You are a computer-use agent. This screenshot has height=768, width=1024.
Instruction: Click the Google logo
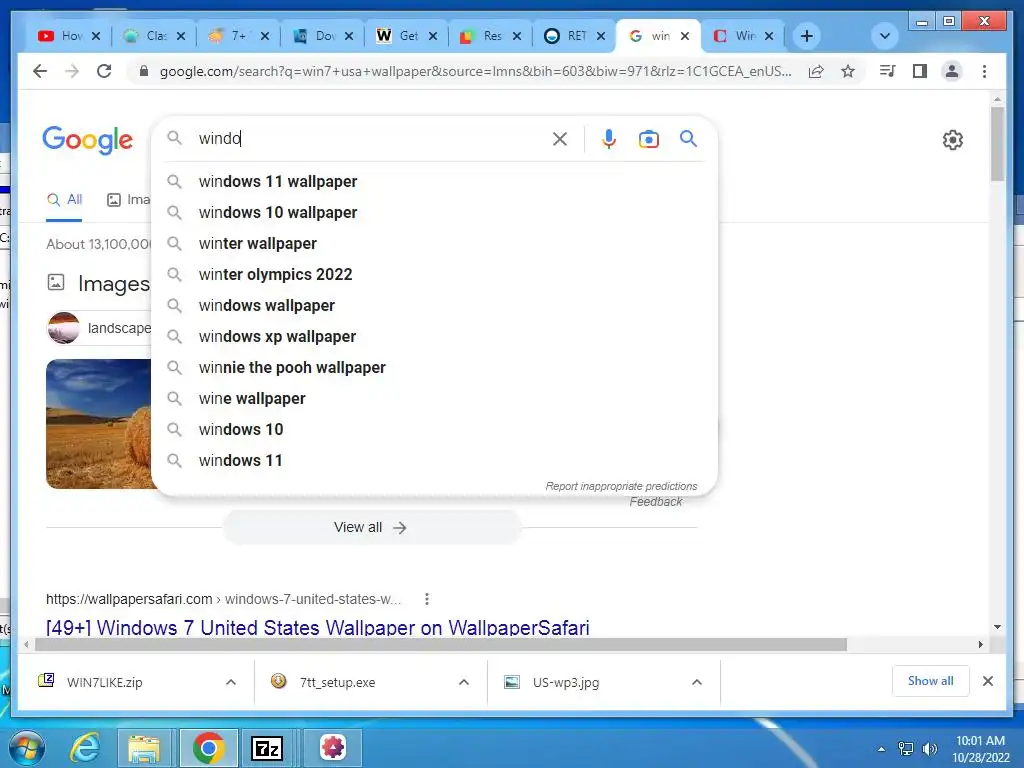(88, 140)
